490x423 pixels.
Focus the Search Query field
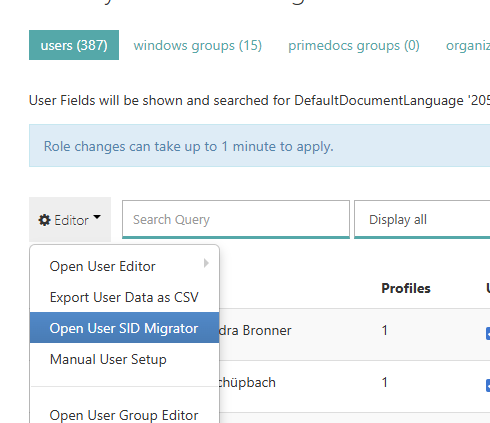pyautogui.click(x=236, y=219)
